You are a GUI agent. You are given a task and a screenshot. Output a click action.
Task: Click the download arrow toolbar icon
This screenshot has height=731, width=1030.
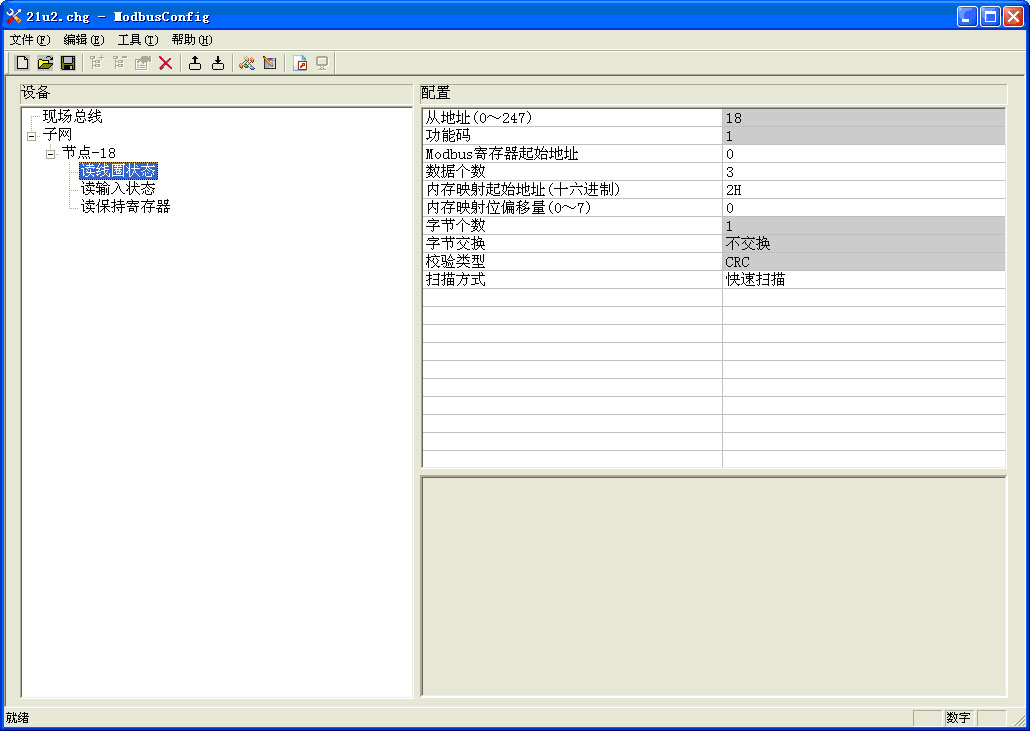(x=218, y=63)
